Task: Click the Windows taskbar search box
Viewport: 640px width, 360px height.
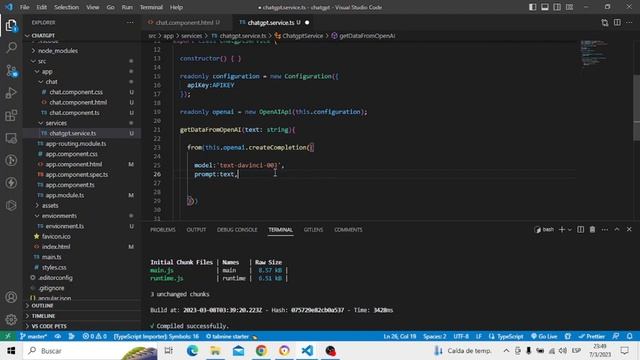Action: [x=90, y=351]
